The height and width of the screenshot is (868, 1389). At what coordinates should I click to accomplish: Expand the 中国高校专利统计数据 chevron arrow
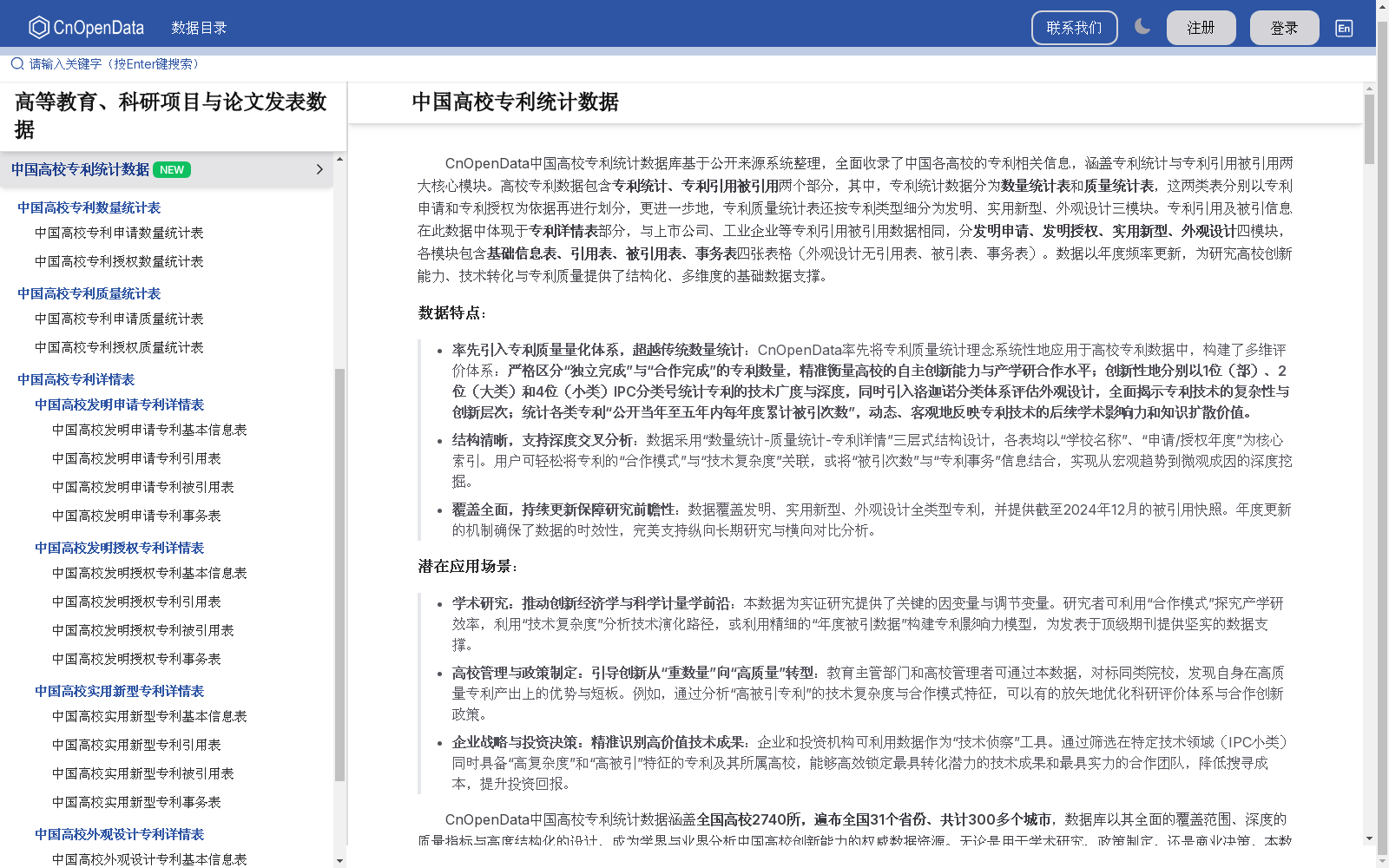point(319,169)
